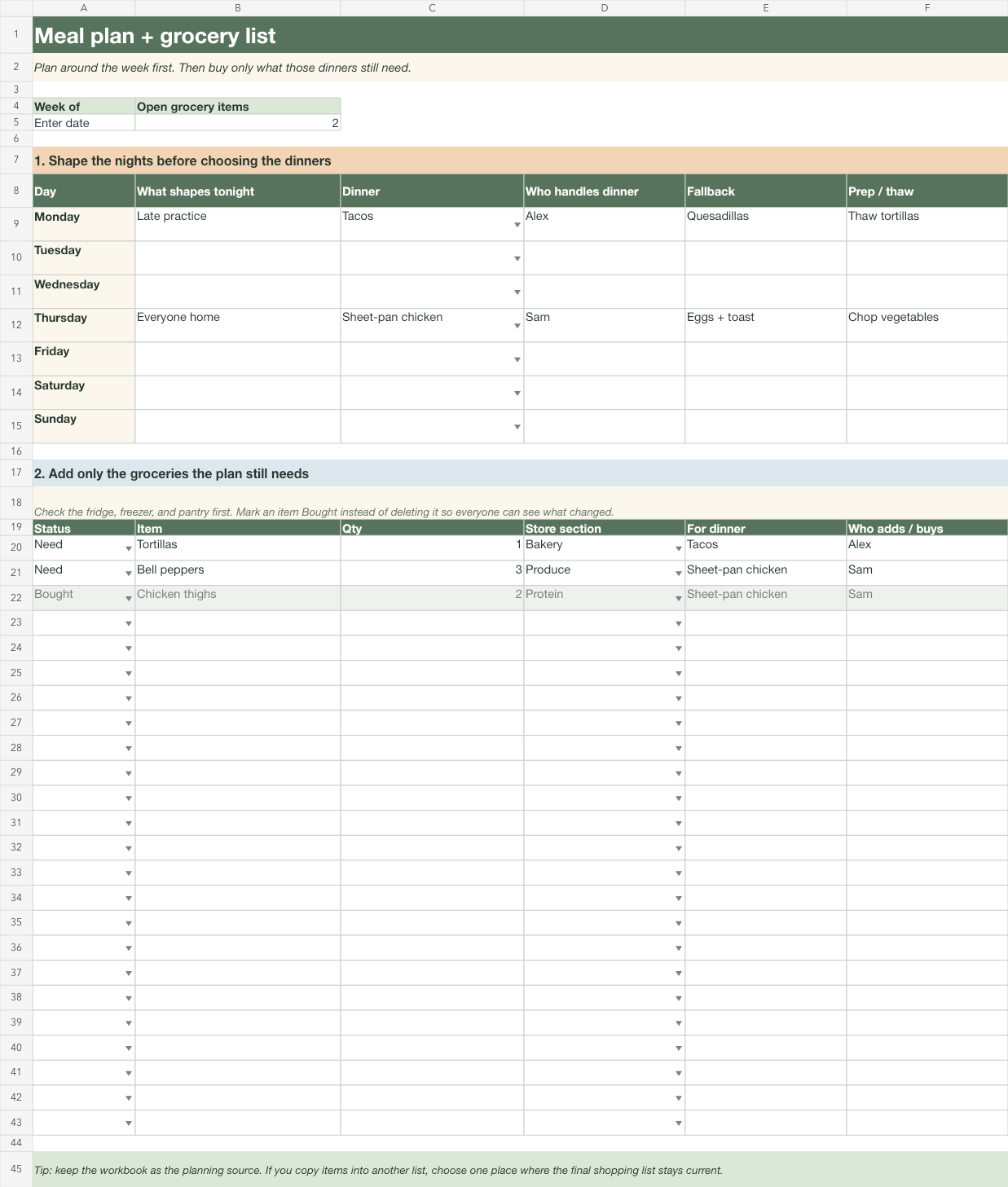
Task: Click the Qty value 3 for Bell peppers
Action: point(432,573)
